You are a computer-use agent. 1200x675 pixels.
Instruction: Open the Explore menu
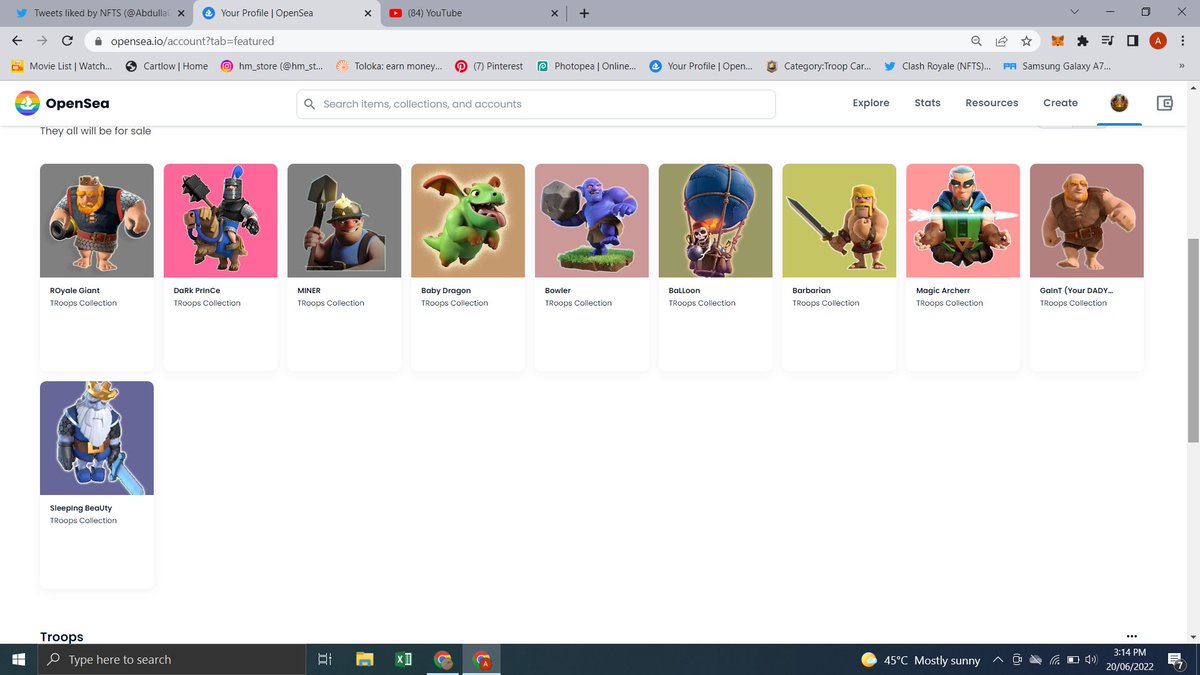point(871,103)
